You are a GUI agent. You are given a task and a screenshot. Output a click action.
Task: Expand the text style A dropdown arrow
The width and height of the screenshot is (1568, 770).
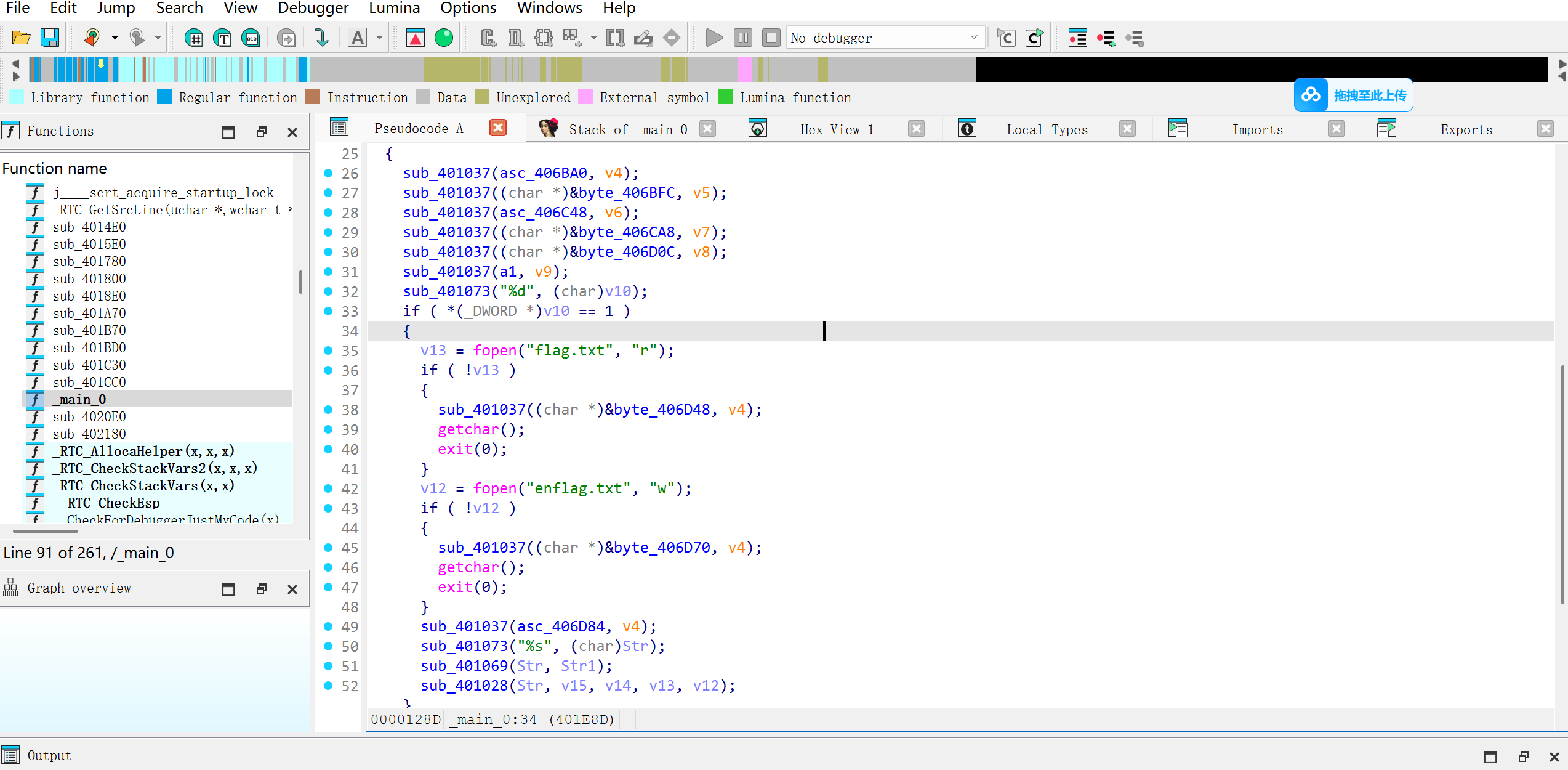380,38
